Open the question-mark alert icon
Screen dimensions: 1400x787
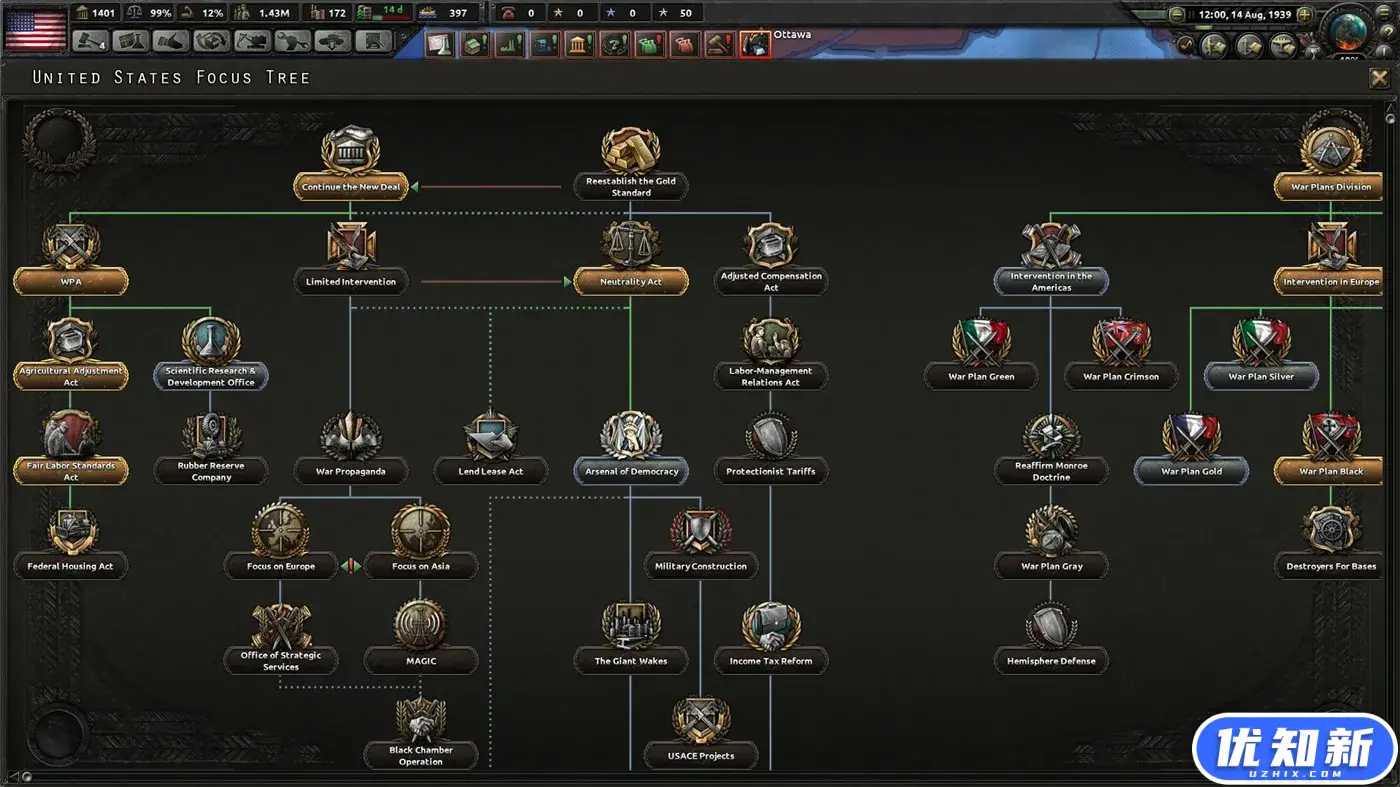click(x=614, y=44)
